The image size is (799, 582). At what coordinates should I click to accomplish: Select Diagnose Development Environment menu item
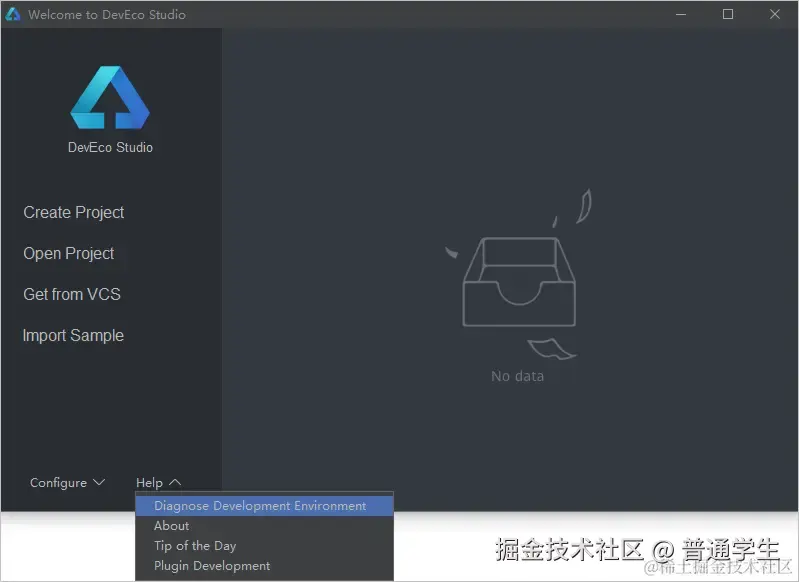point(264,506)
